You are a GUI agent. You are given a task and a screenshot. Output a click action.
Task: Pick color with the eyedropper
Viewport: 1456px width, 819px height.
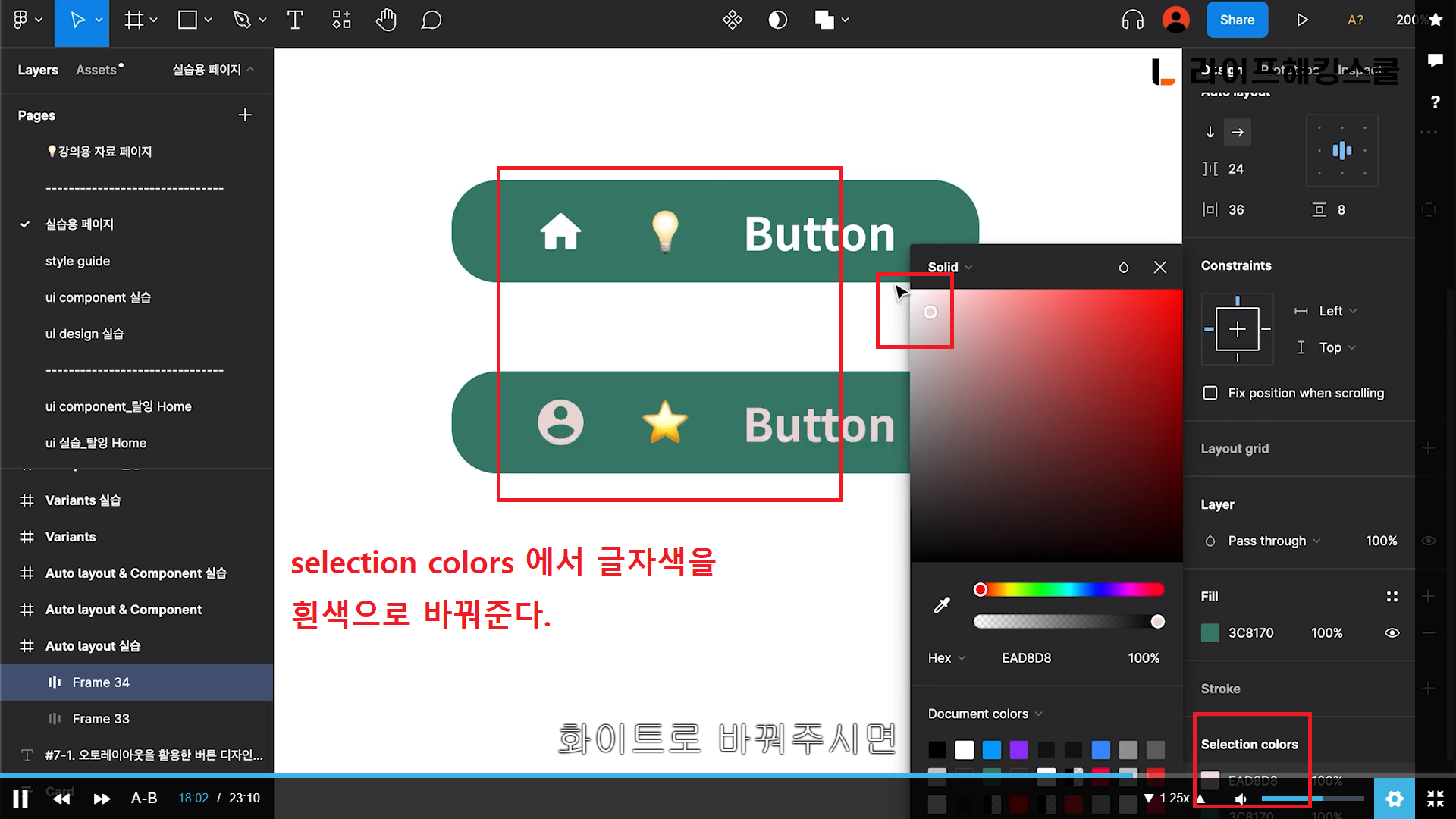942,605
